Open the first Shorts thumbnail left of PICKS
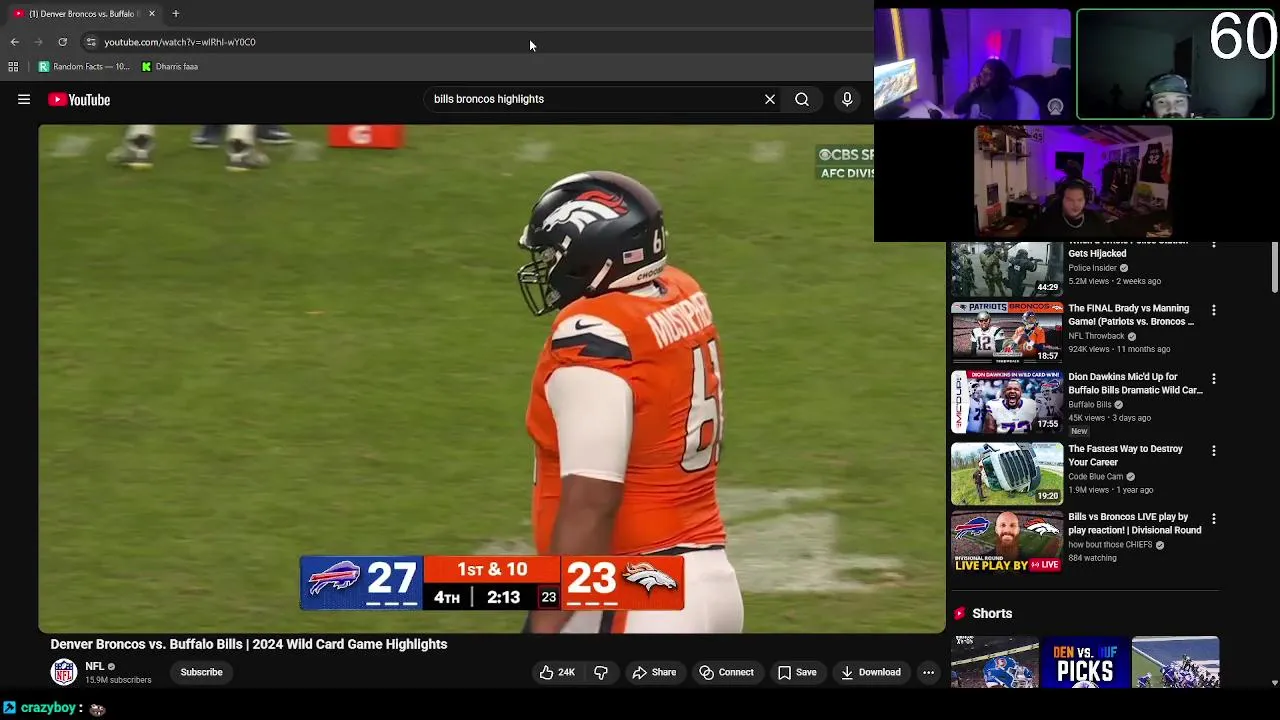 pyautogui.click(x=995, y=662)
